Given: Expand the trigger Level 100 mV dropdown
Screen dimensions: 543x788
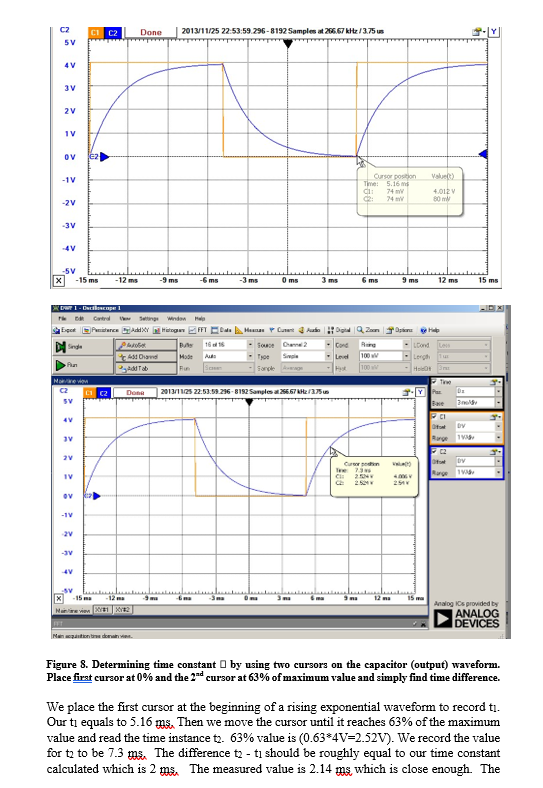Looking at the screenshot, I should click(x=406, y=356).
